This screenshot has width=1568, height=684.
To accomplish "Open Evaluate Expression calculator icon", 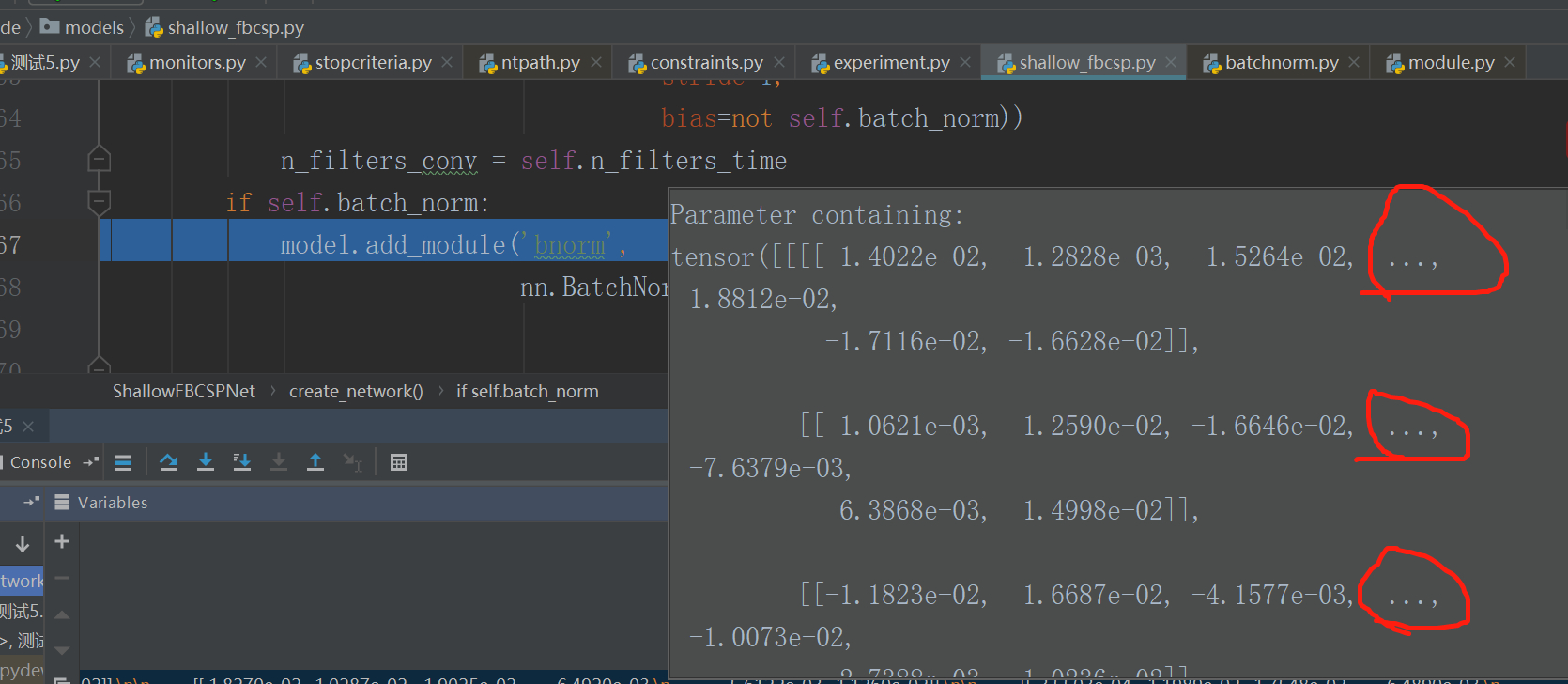I will point(399,462).
